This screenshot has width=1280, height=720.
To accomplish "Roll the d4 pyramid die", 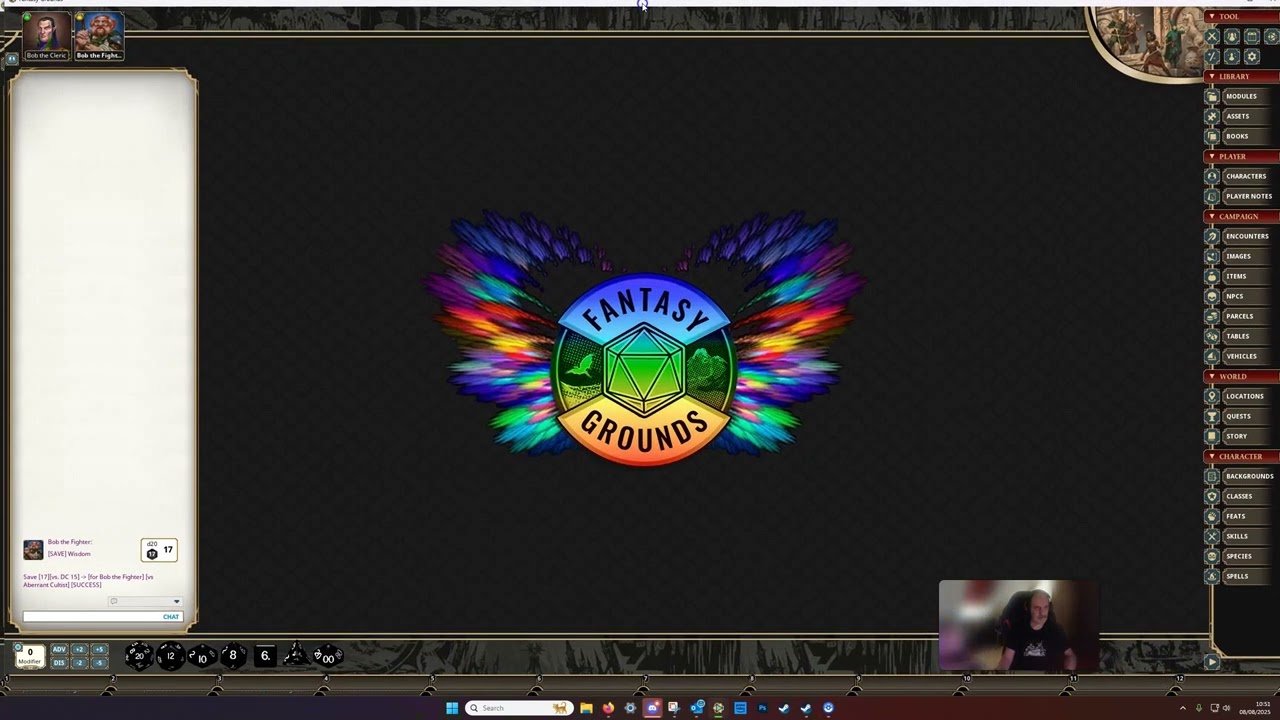I will tap(296, 655).
